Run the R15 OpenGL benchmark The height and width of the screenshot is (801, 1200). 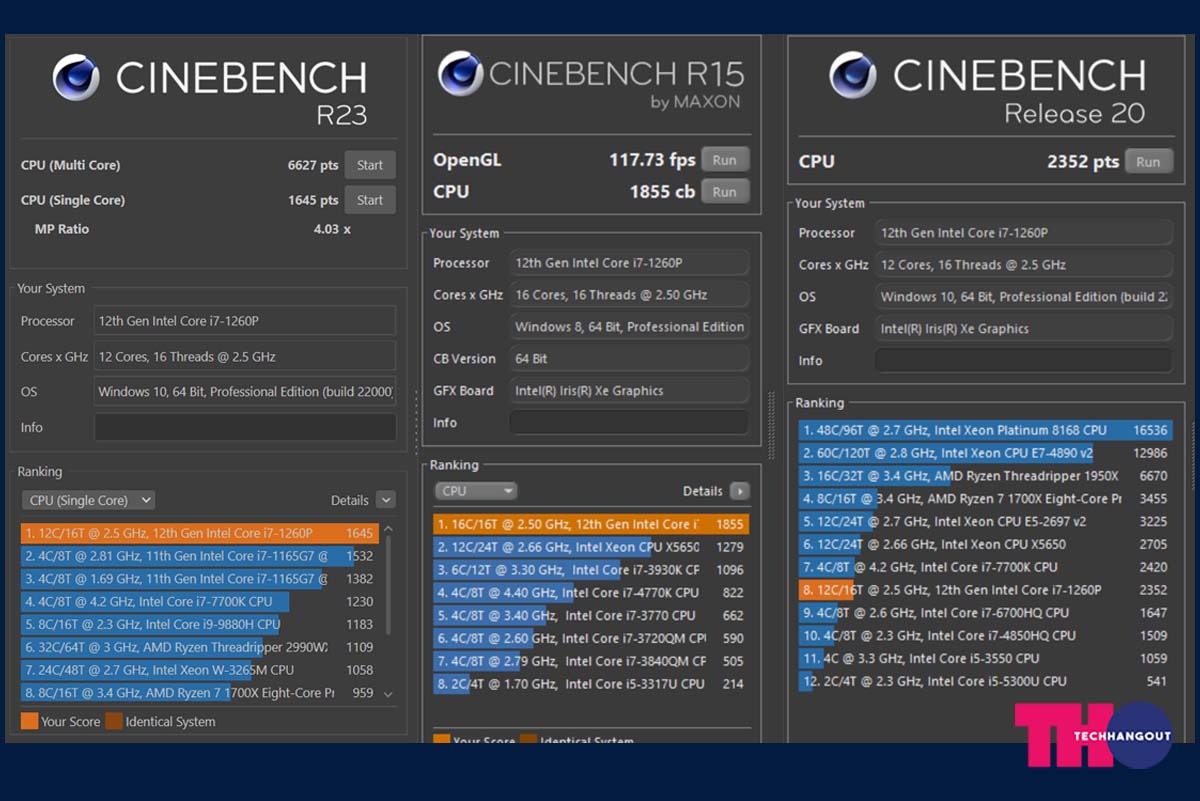coord(725,160)
